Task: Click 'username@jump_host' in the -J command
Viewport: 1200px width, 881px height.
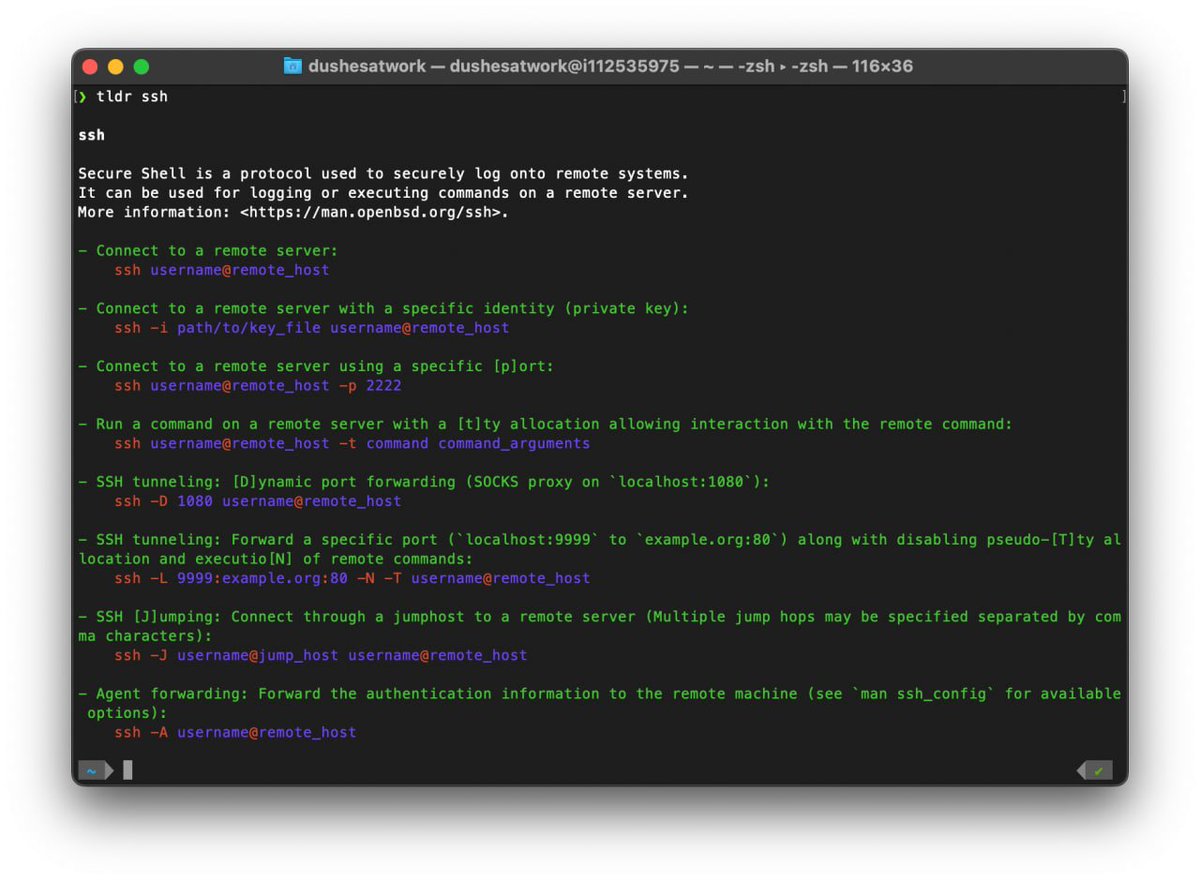Action: tap(258, 655)
